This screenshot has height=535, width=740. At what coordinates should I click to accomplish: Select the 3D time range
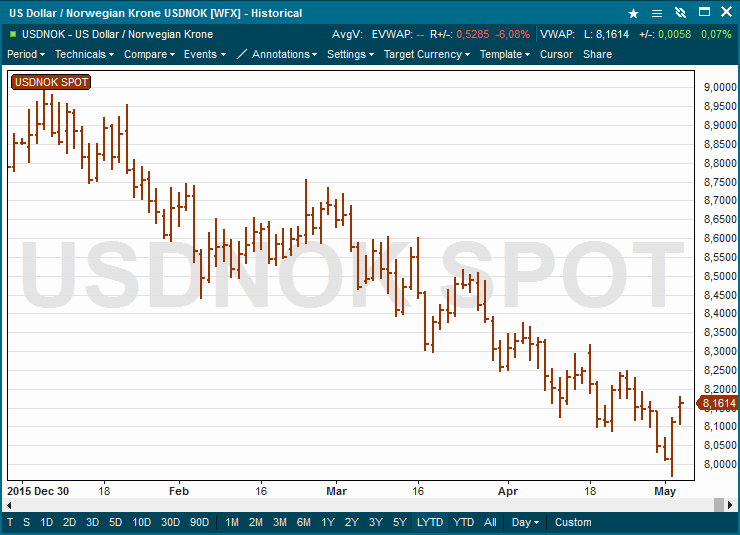92,522
